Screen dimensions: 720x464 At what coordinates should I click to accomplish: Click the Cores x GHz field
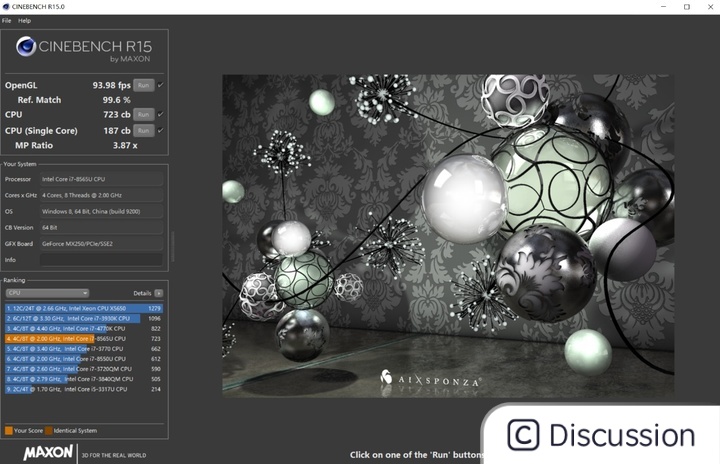[101, 195]
